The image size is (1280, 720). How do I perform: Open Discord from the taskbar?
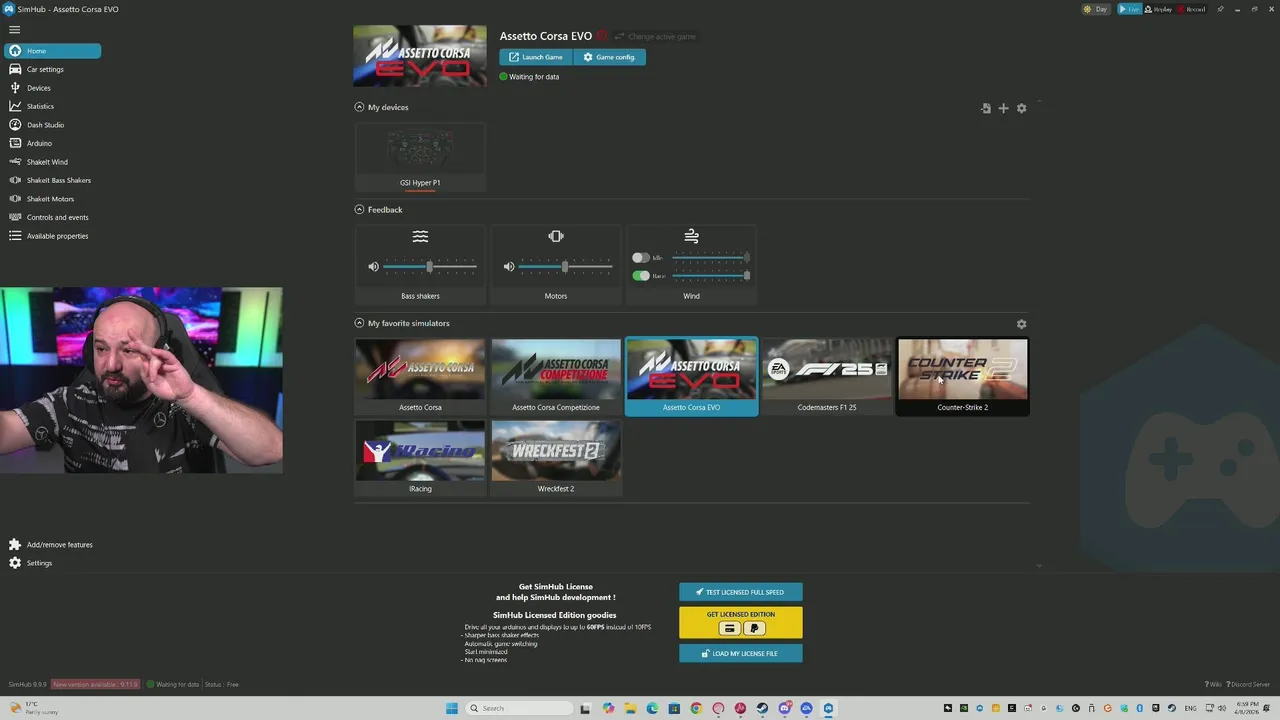(x=785, y=708)
